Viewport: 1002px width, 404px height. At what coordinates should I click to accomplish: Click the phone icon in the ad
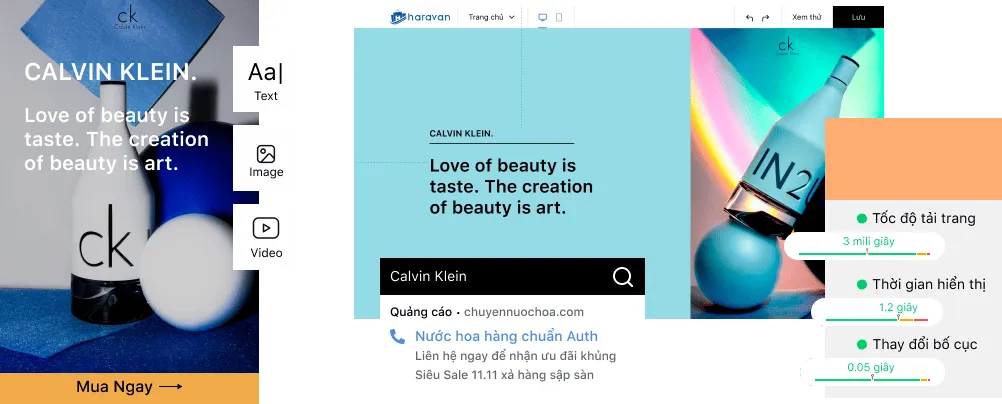coord(397,337)
